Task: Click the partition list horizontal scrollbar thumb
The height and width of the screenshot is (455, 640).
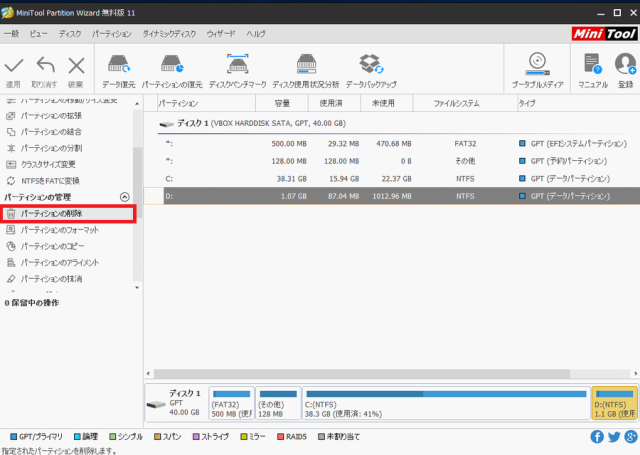Action: point(362,373)
